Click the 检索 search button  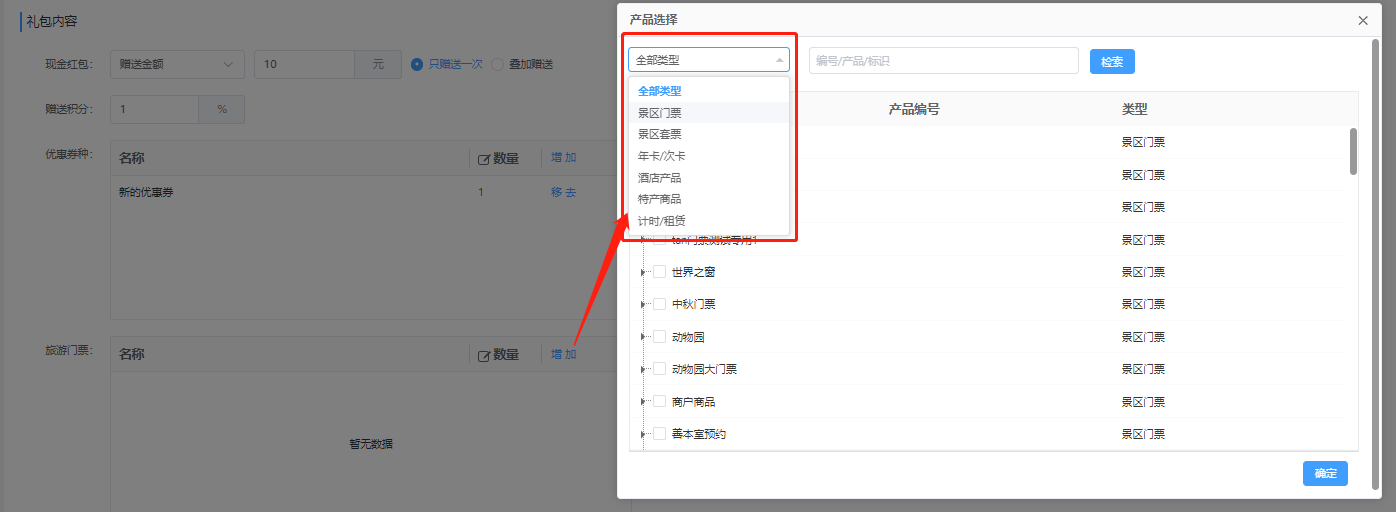click(1112, 61)
